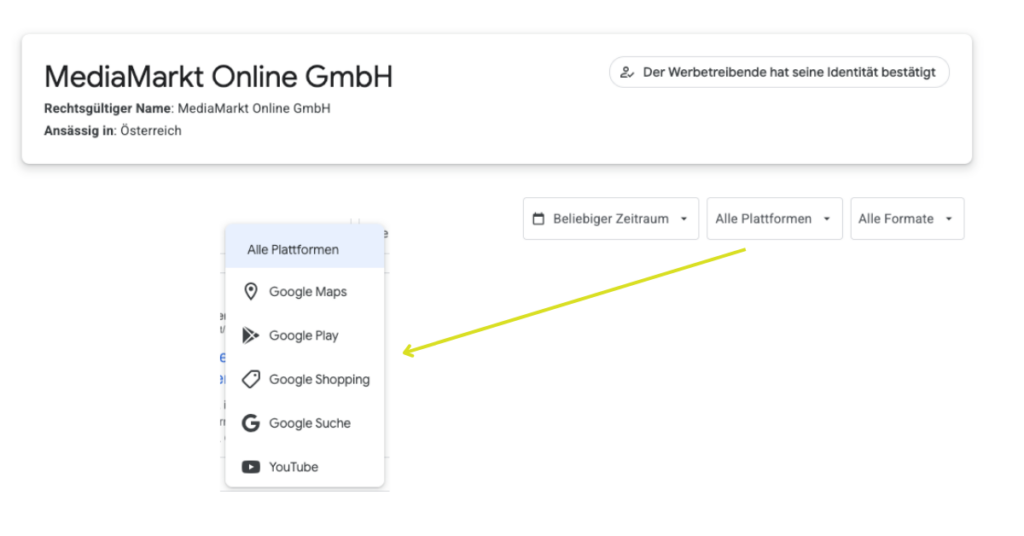Click the YouTube play logo icon
This screenshot has width=1024, height=536.
[x=251, y=467]
